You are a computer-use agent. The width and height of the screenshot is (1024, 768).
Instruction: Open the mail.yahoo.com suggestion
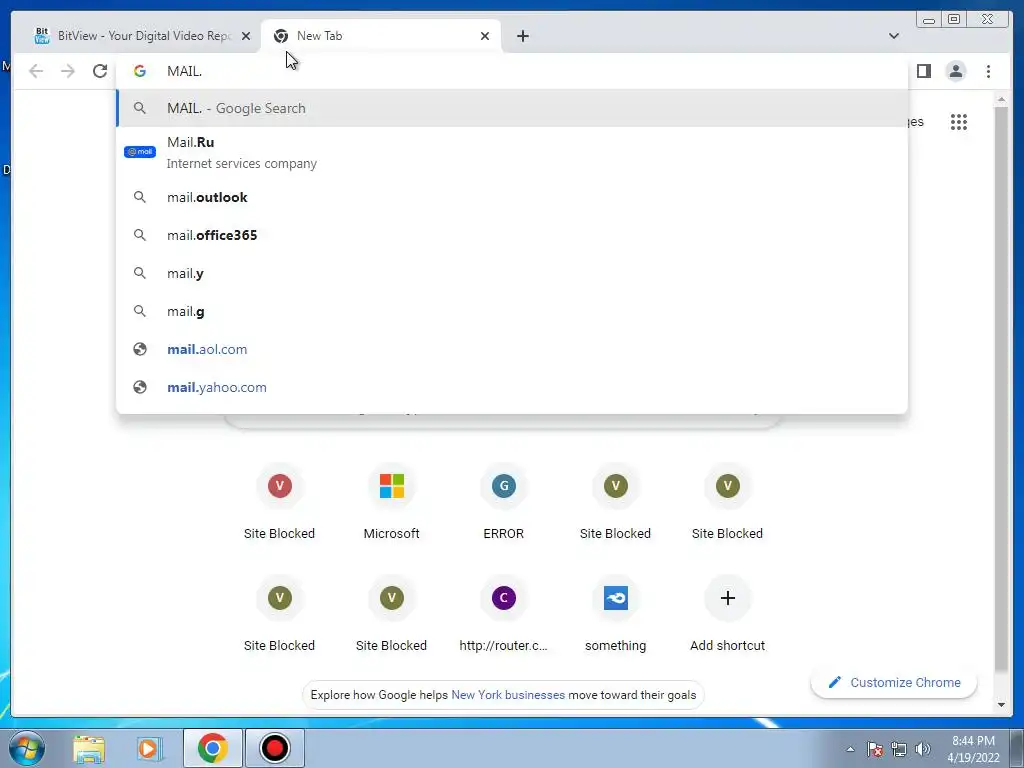512,387
